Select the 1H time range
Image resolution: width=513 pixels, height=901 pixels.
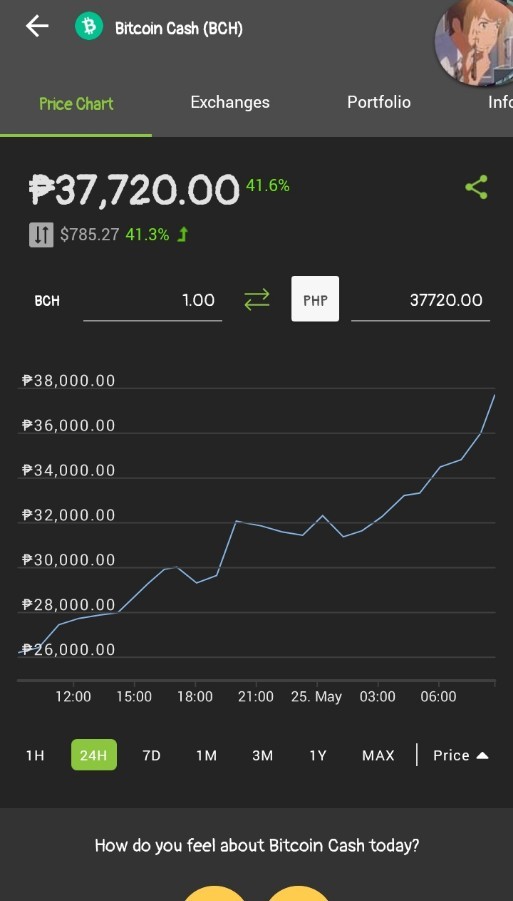[x=35, y=755]
